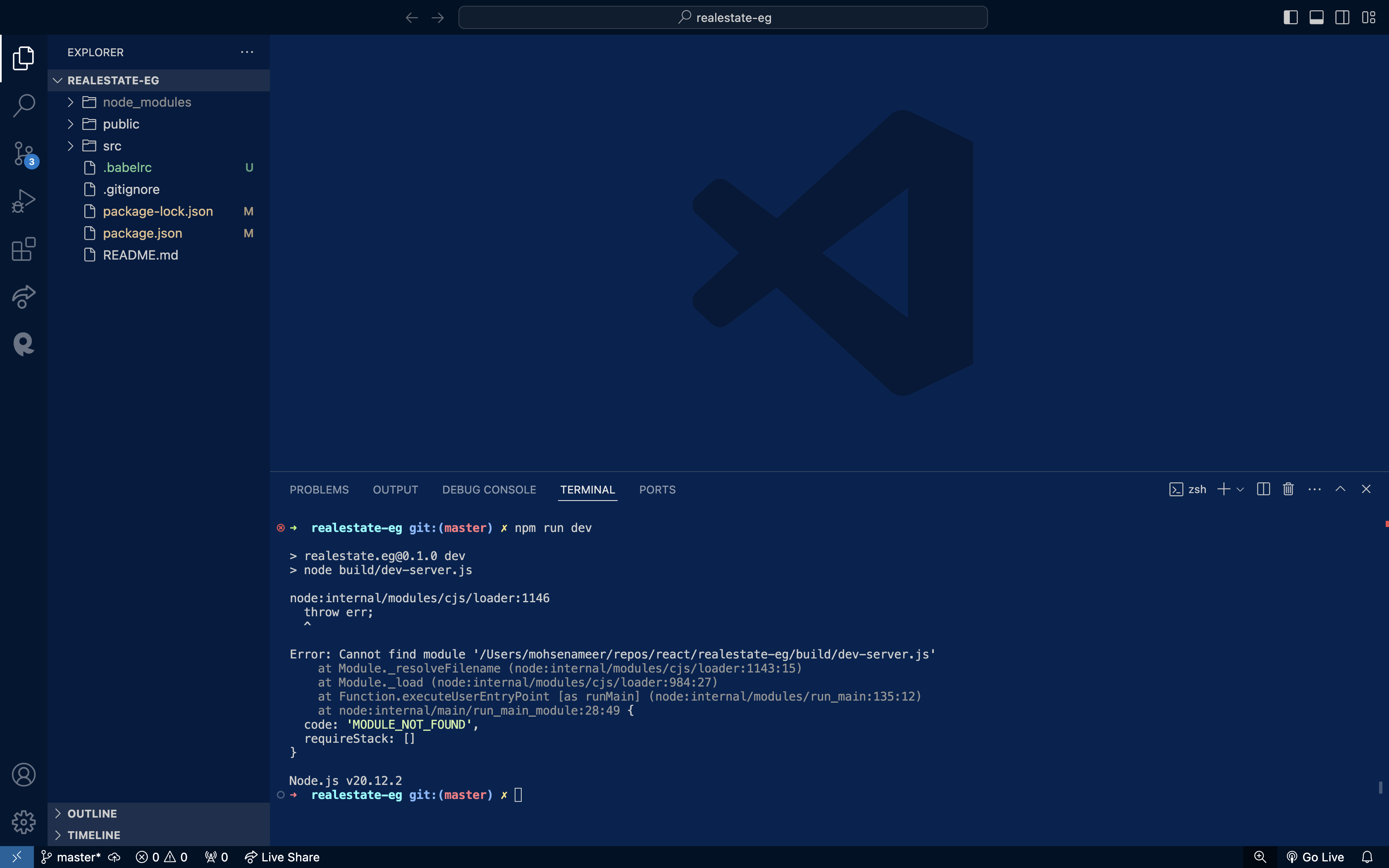Click 'Node.js v20.12.2' terminal text

click(346, 781)
